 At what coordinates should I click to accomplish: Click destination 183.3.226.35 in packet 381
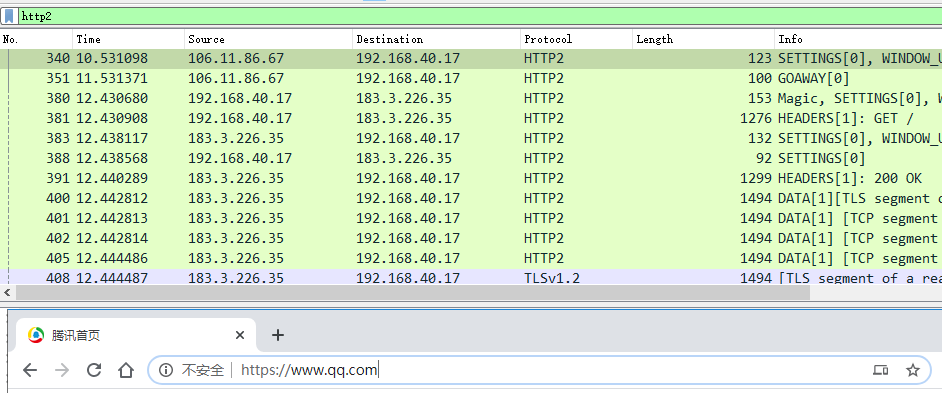(x=404, y=118)
